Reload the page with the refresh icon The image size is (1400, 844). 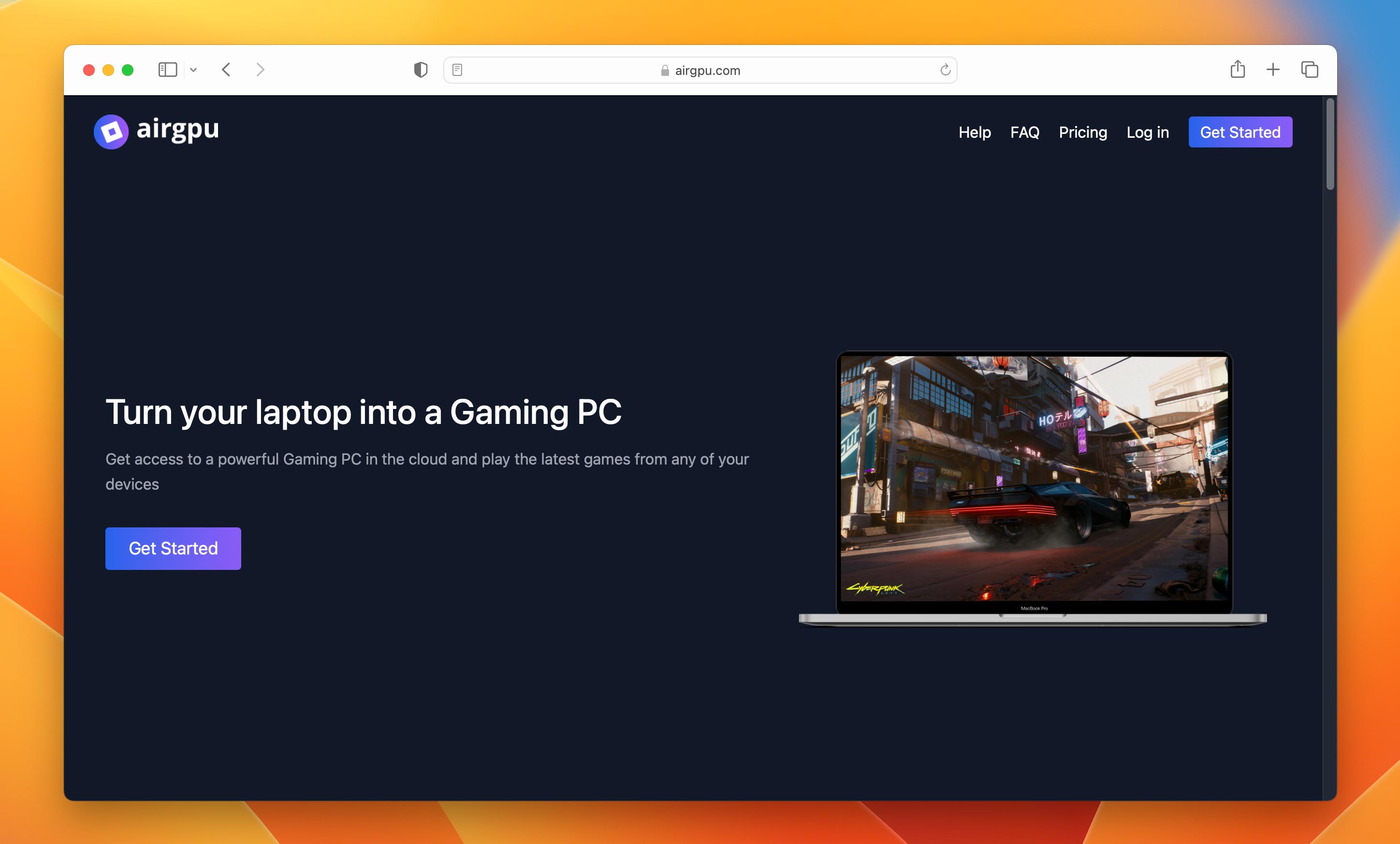pos(945,70)
